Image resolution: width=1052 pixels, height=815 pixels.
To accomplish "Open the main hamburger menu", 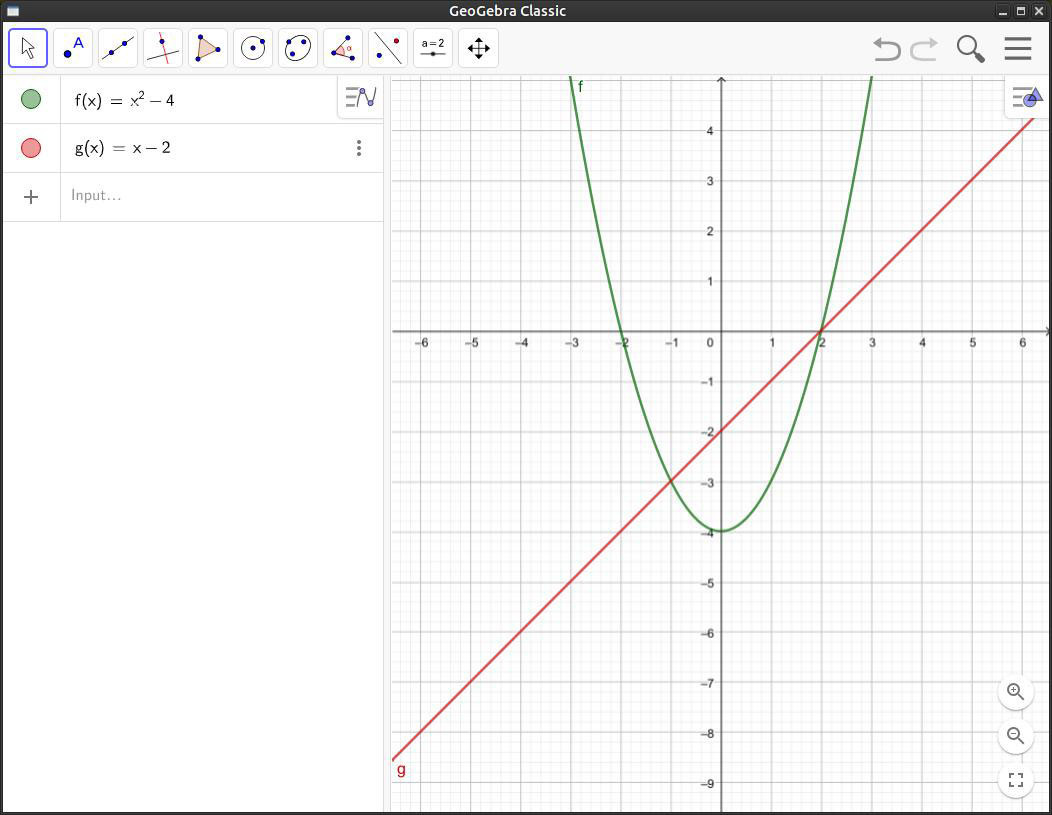I will click(1017, 48).
